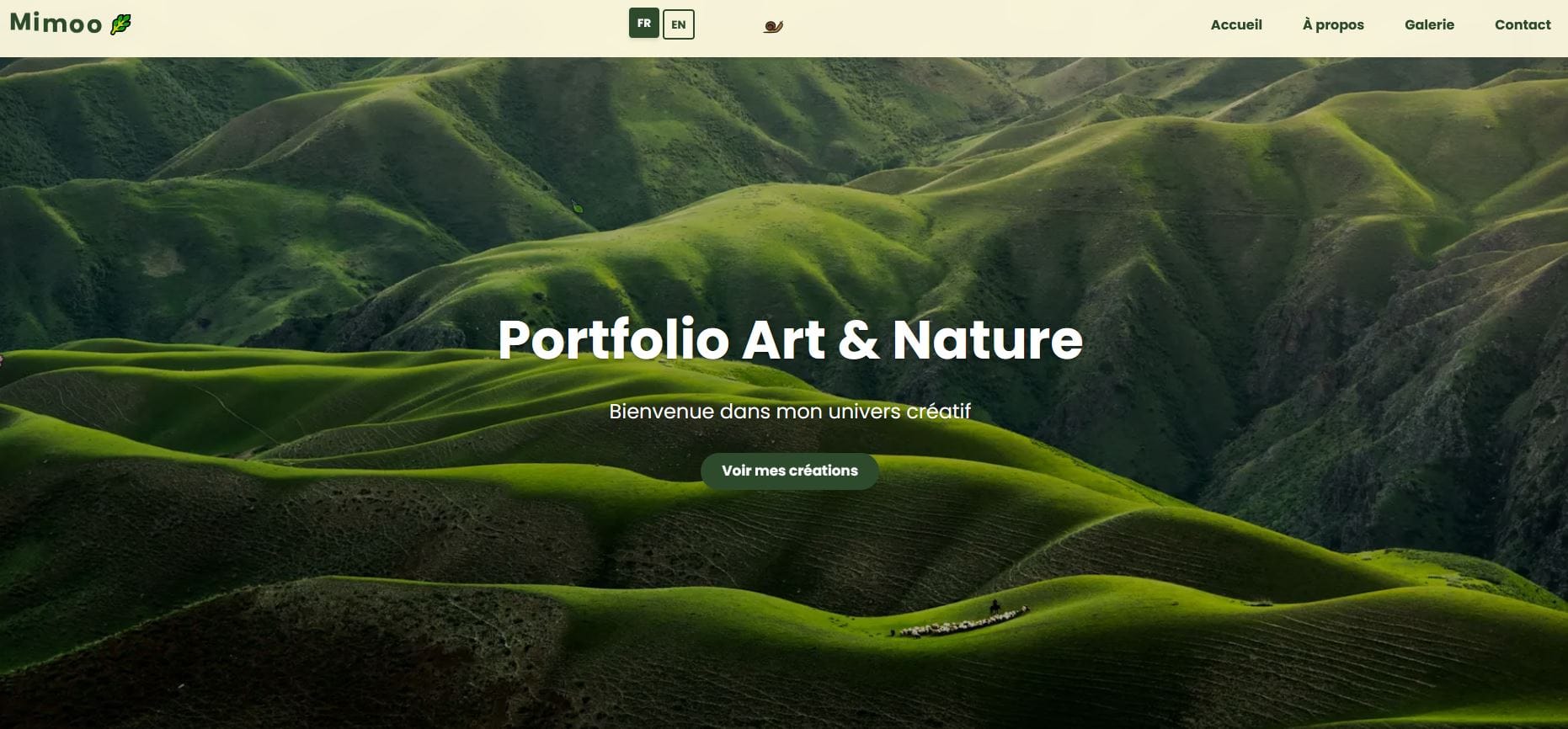Open the Accueil page
This screenshot has width=1568, height=729.
[x=1236, y=25]
